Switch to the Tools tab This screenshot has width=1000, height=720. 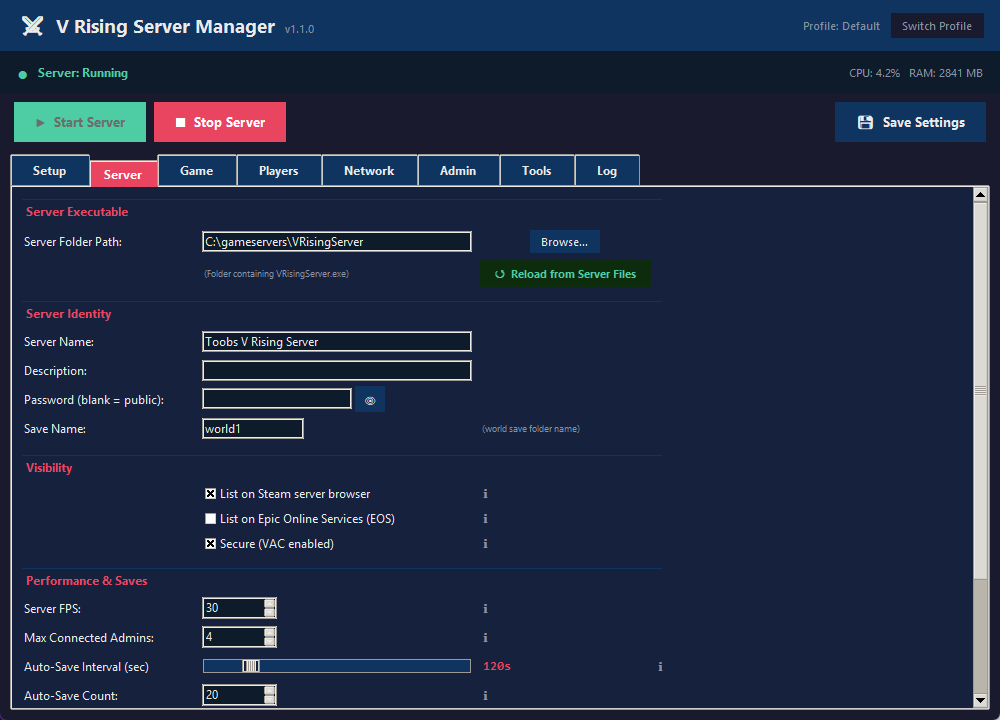click(x=536, y=170)
